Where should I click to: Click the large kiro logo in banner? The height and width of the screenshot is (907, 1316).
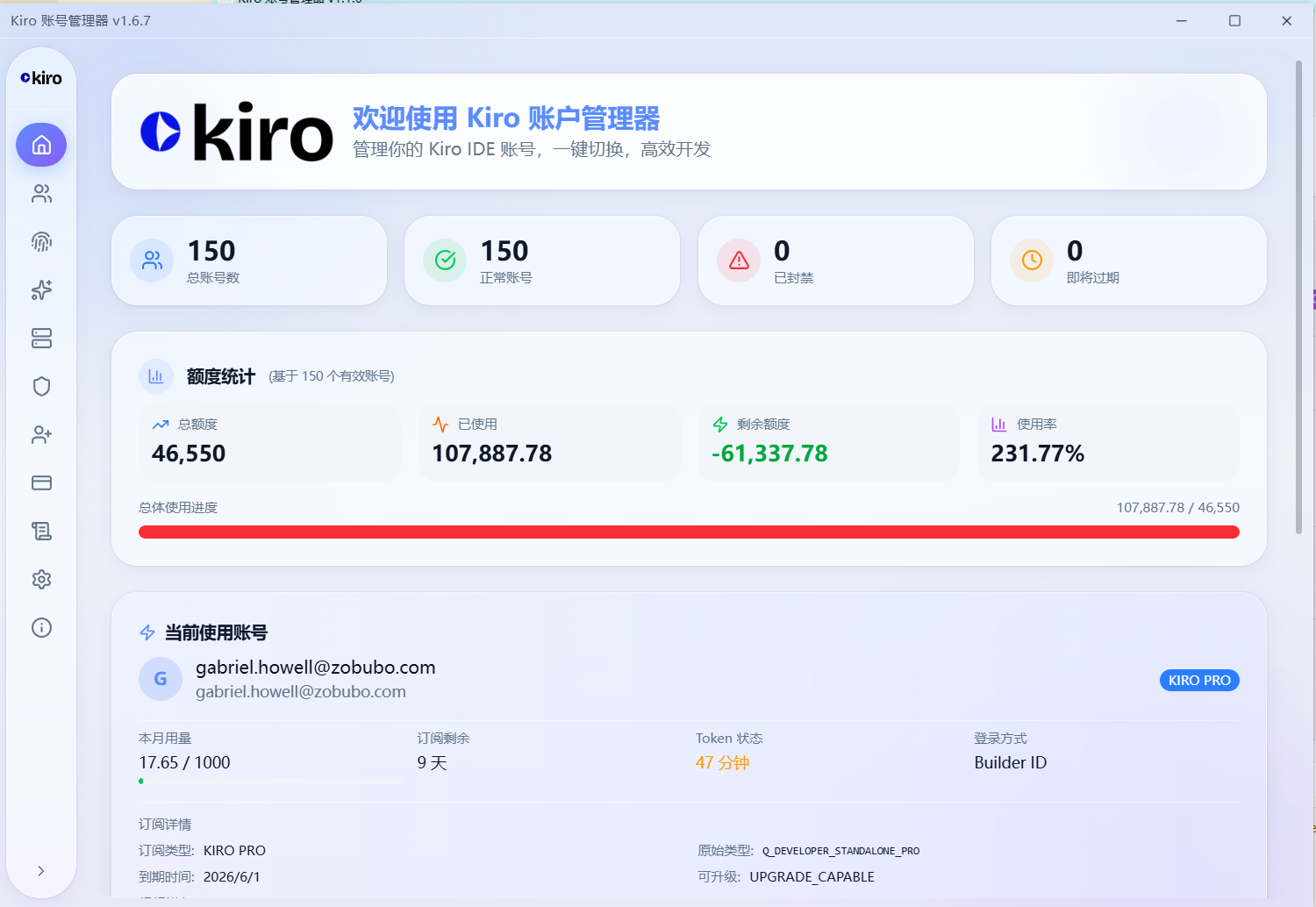tap(237, 132)
